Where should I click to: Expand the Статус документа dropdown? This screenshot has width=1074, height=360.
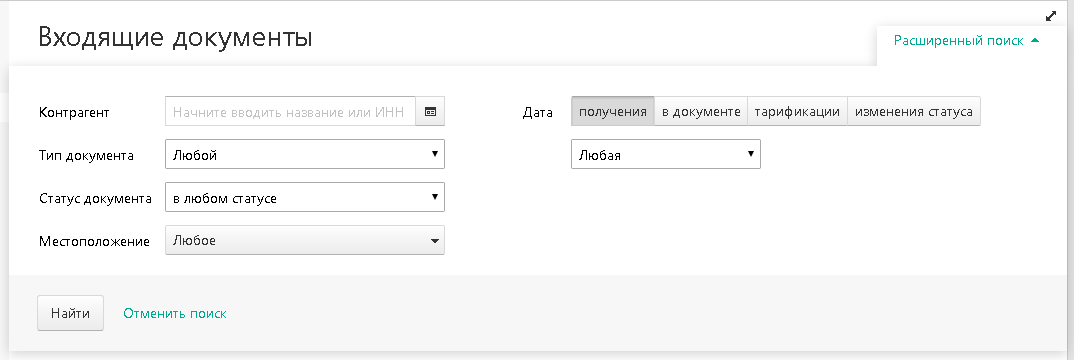click(305, 197)
